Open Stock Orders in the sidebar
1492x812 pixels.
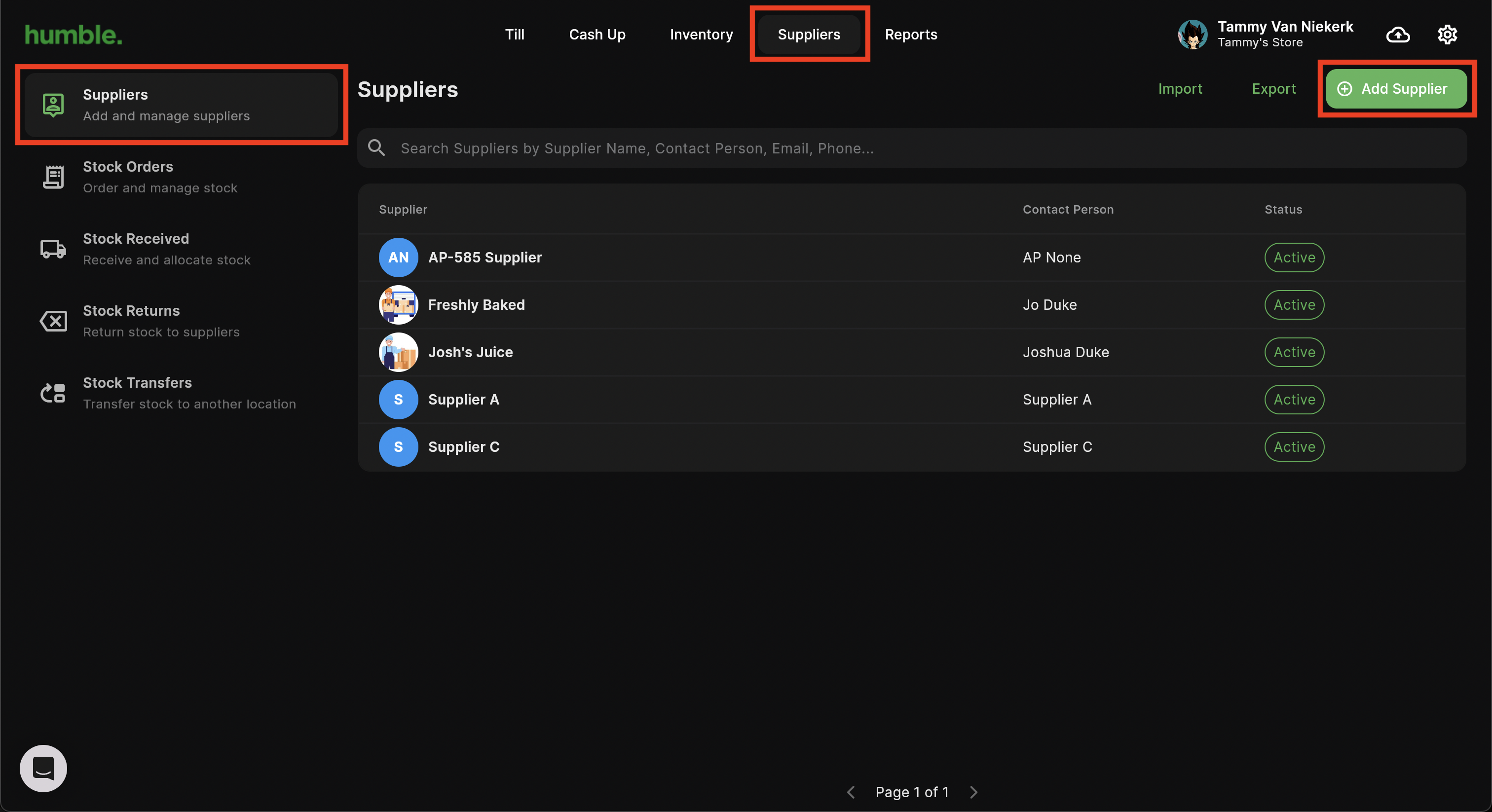181,177
